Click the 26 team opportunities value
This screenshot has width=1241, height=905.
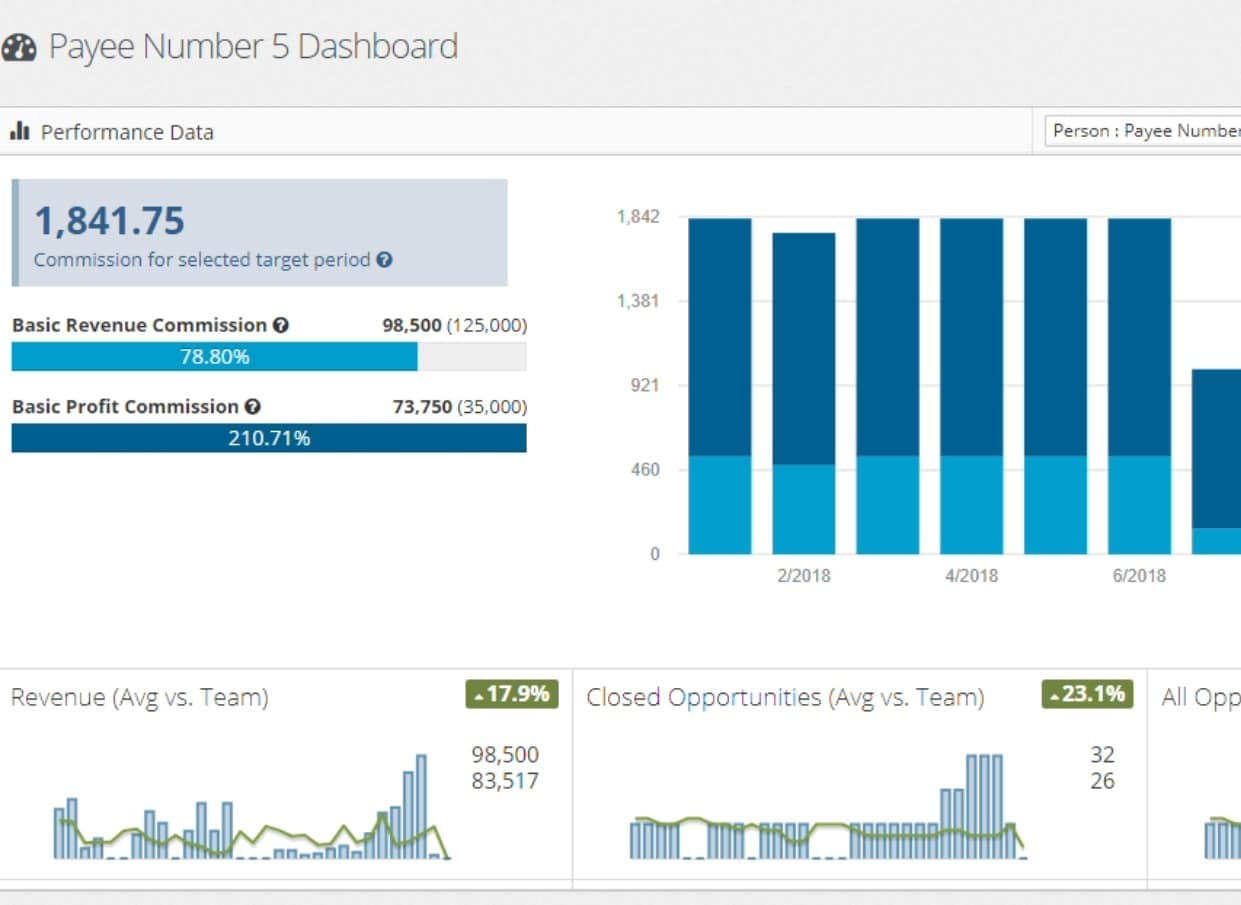click(1103, 781)
